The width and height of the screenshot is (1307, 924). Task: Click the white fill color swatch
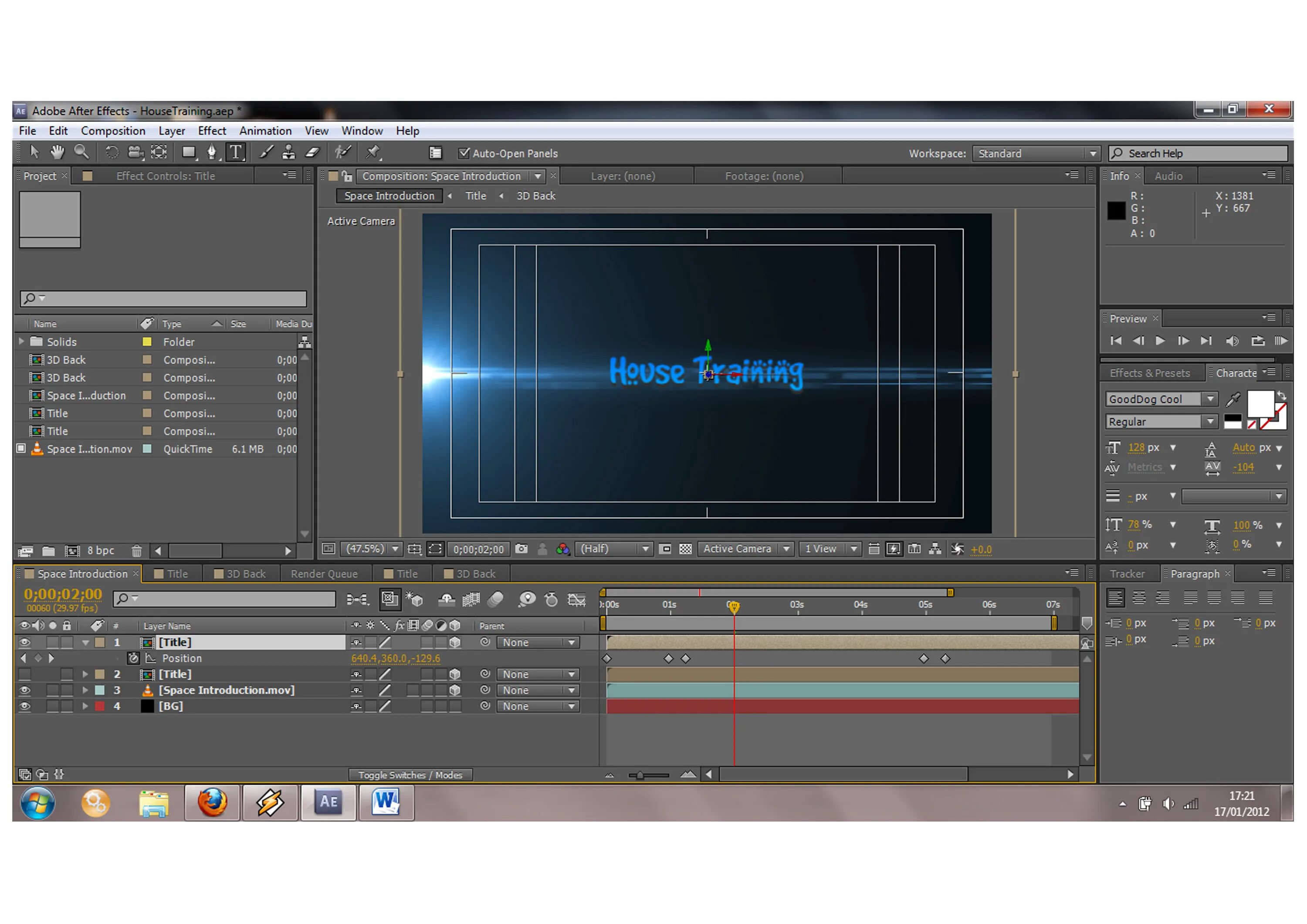click(x=1260, y=404)
